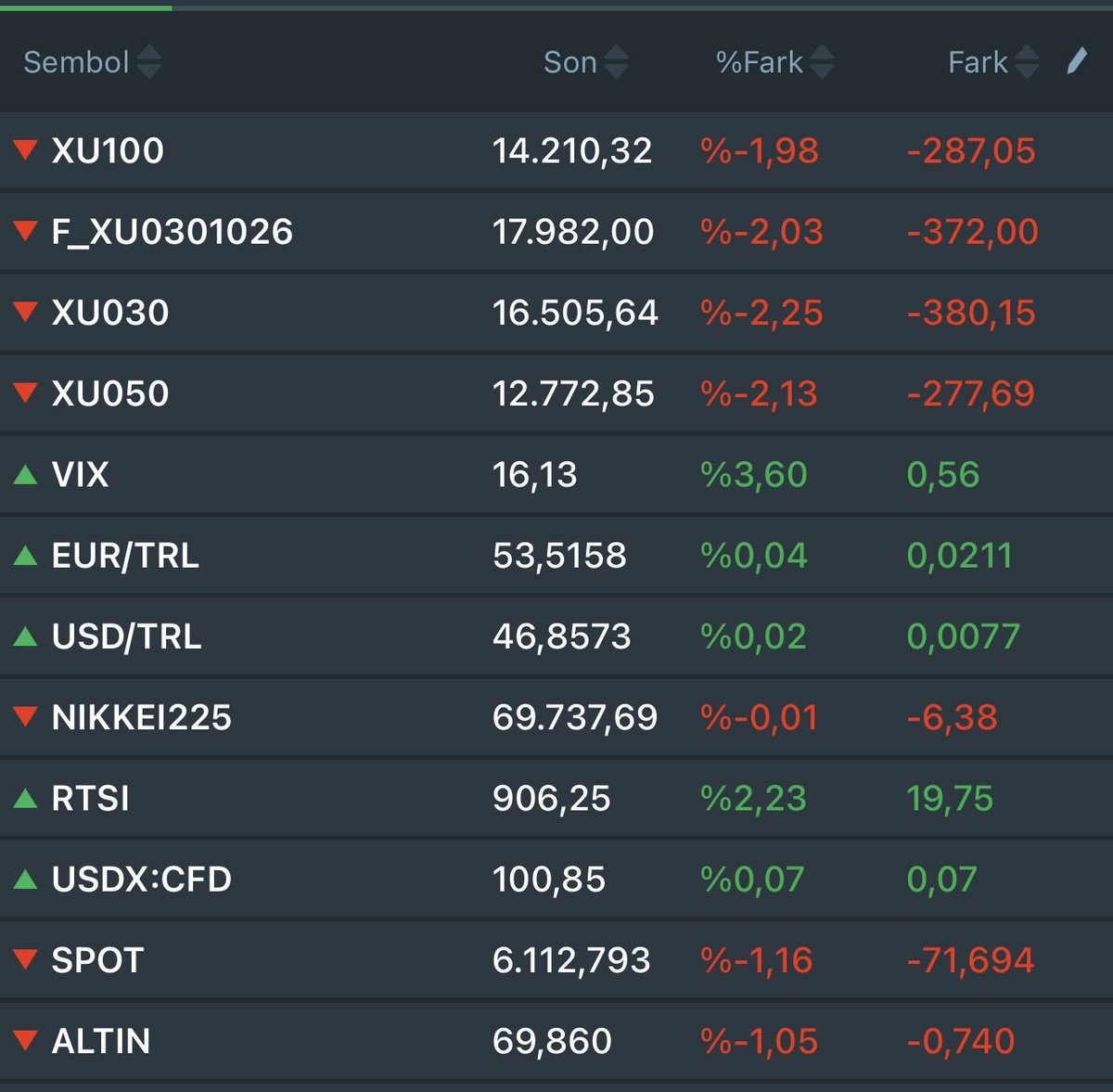Viewport: 1113px width, 1092px height.
Task: Click difference value 0,0077
Action: click(x=963, y=636)
